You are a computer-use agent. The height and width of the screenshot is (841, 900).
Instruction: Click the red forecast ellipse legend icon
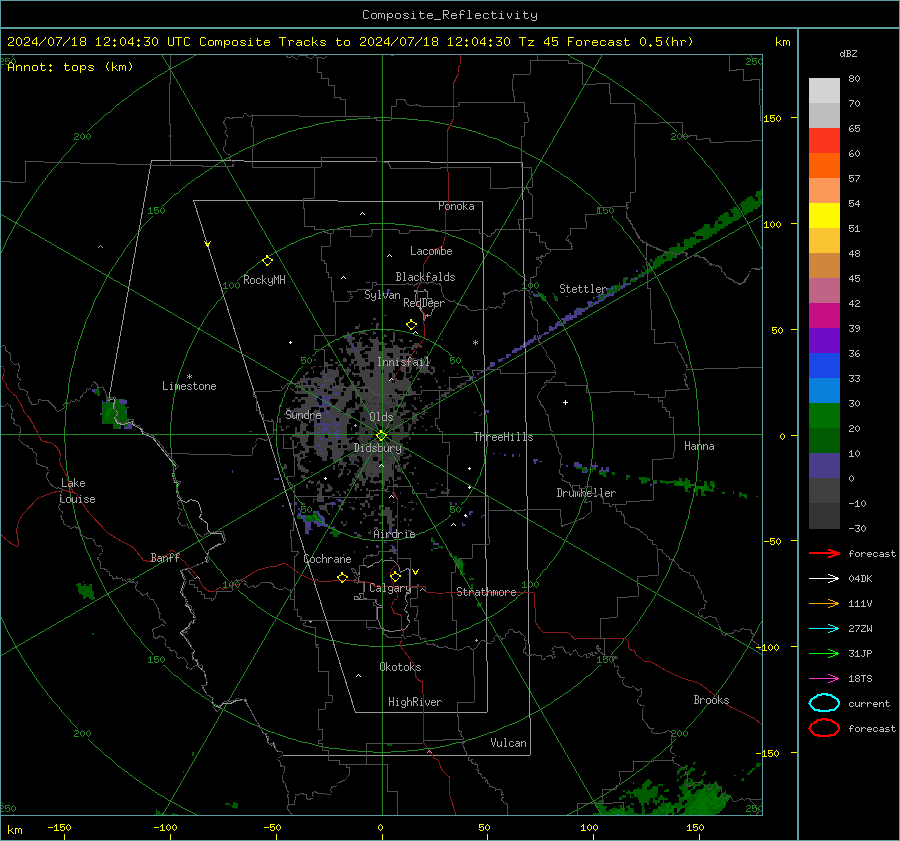pos(824,728)
